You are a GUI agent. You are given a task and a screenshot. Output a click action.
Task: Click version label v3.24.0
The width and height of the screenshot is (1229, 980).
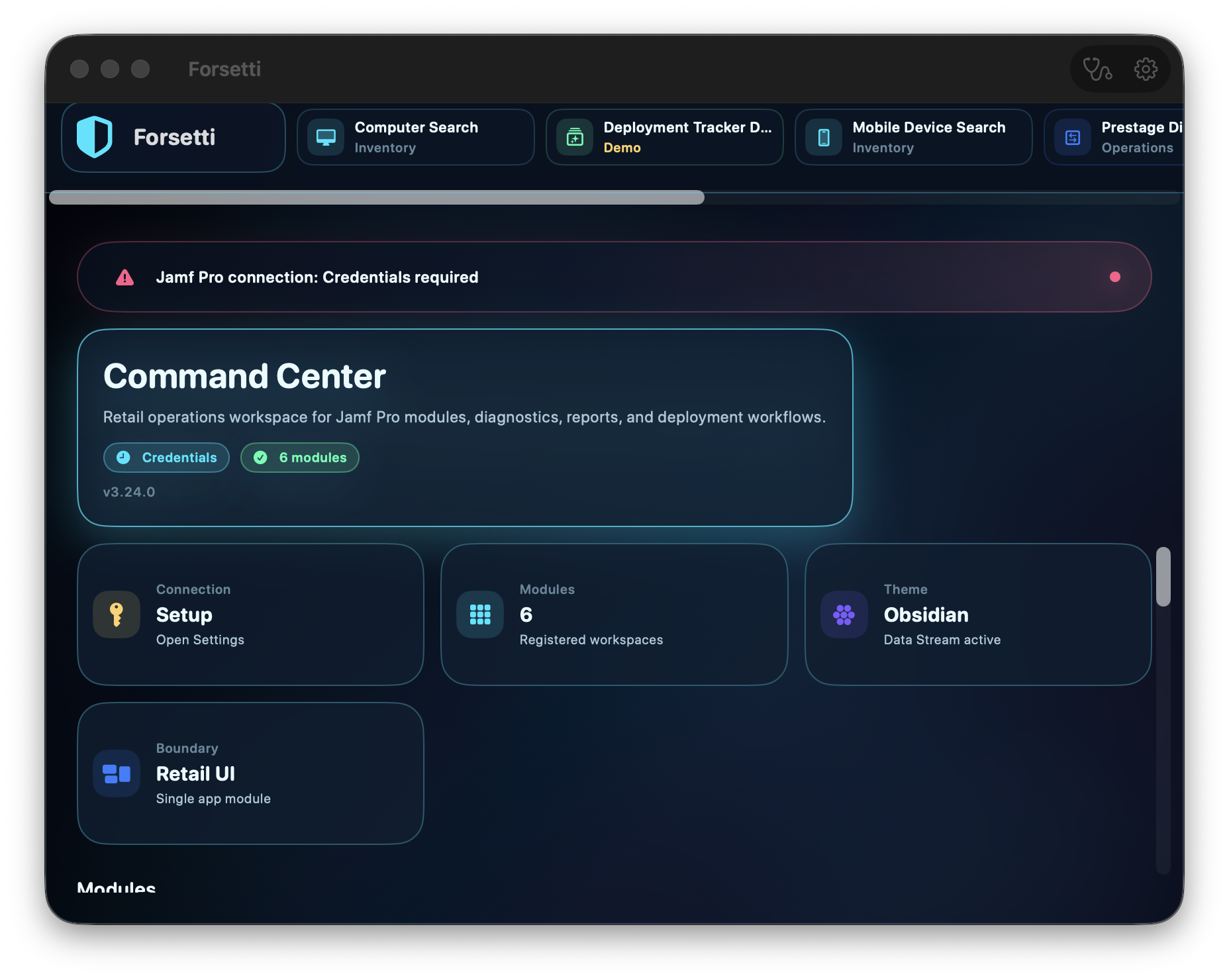[x=129, y=492]
